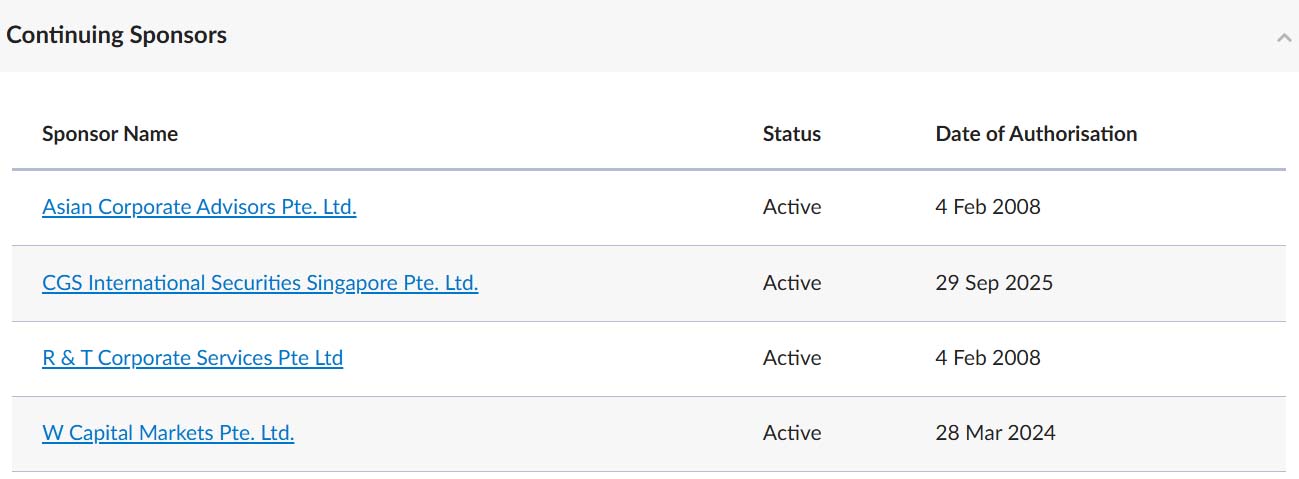Select Active status for R & T Corporate
The height and width of the screenshot is (479, 1299).
(792, 358)
